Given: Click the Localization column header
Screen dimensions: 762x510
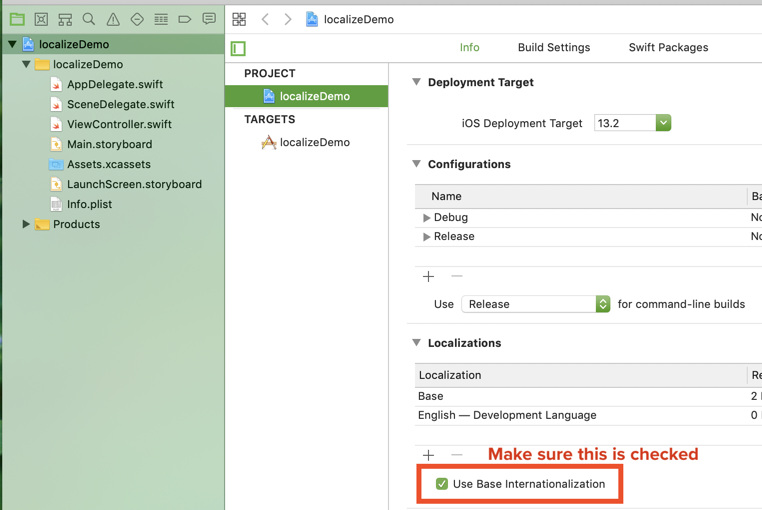Looking at the screenshot, I should pyautogui.click(x=581, y=375).
